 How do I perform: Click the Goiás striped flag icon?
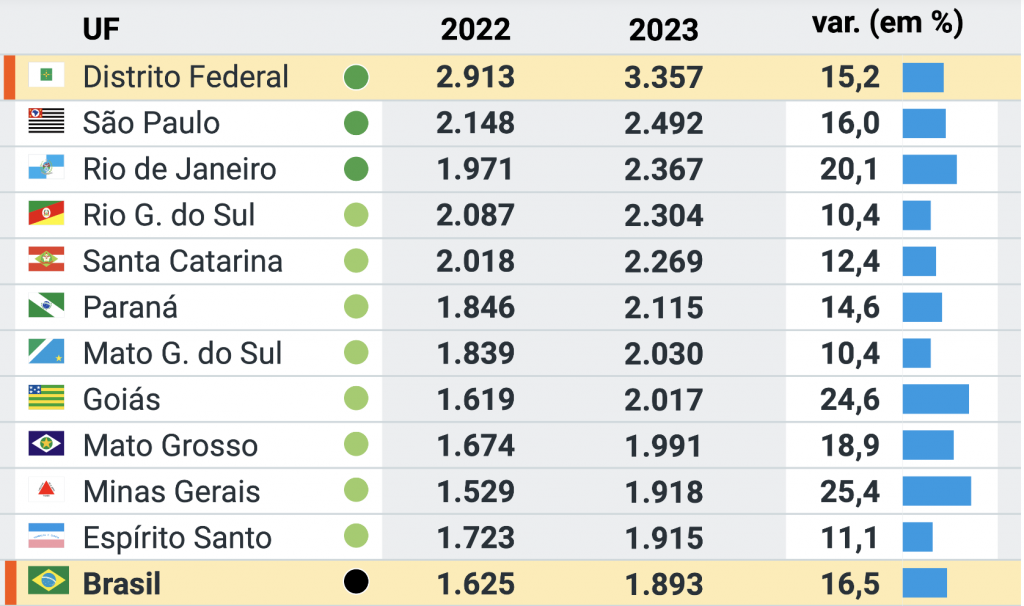coord(46,398)
